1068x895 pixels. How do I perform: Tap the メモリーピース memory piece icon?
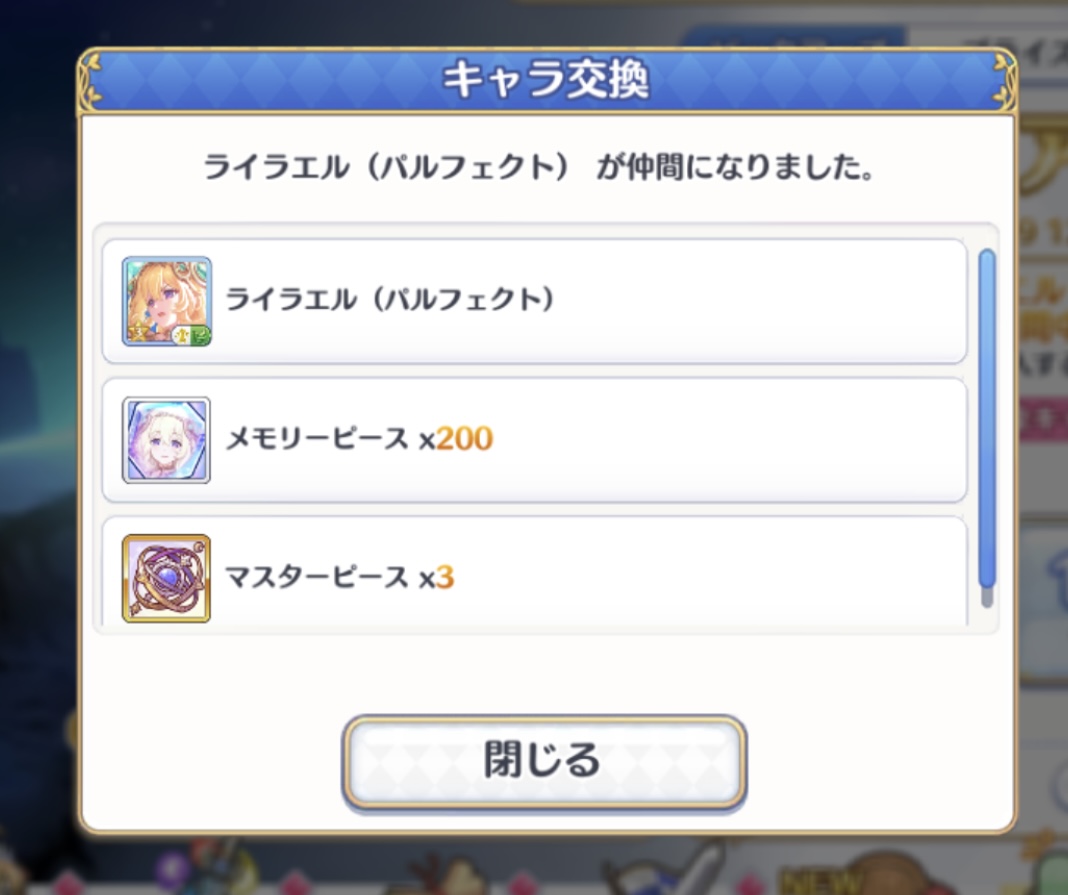pyautogui.click(x=167, y=440)
